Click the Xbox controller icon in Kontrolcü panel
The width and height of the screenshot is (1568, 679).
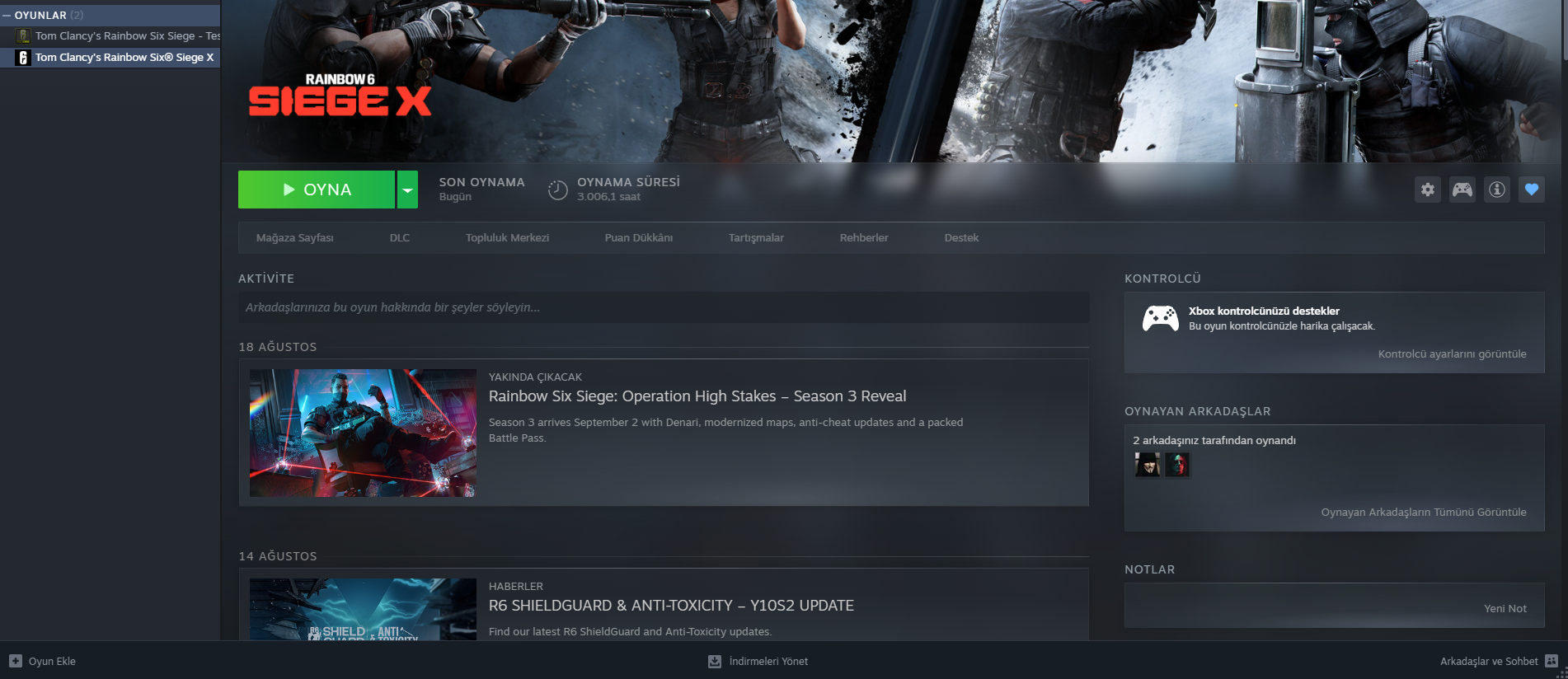(1161, 318)
